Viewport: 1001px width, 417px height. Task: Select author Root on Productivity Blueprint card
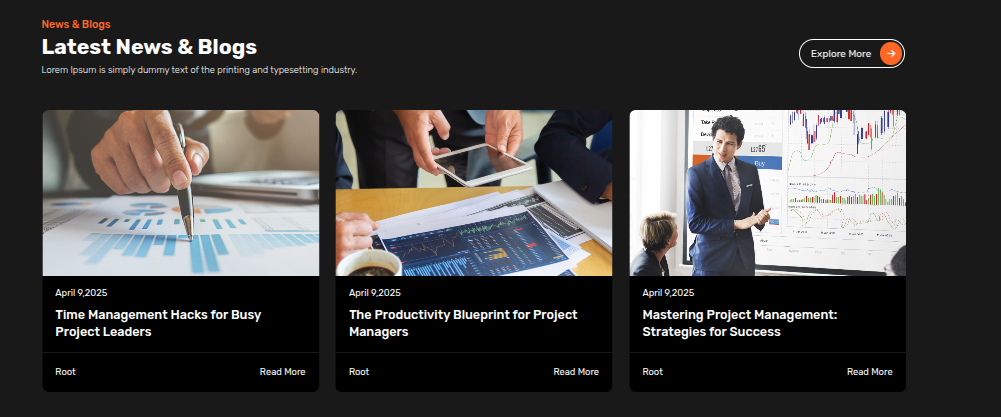[x=359, y=372]
